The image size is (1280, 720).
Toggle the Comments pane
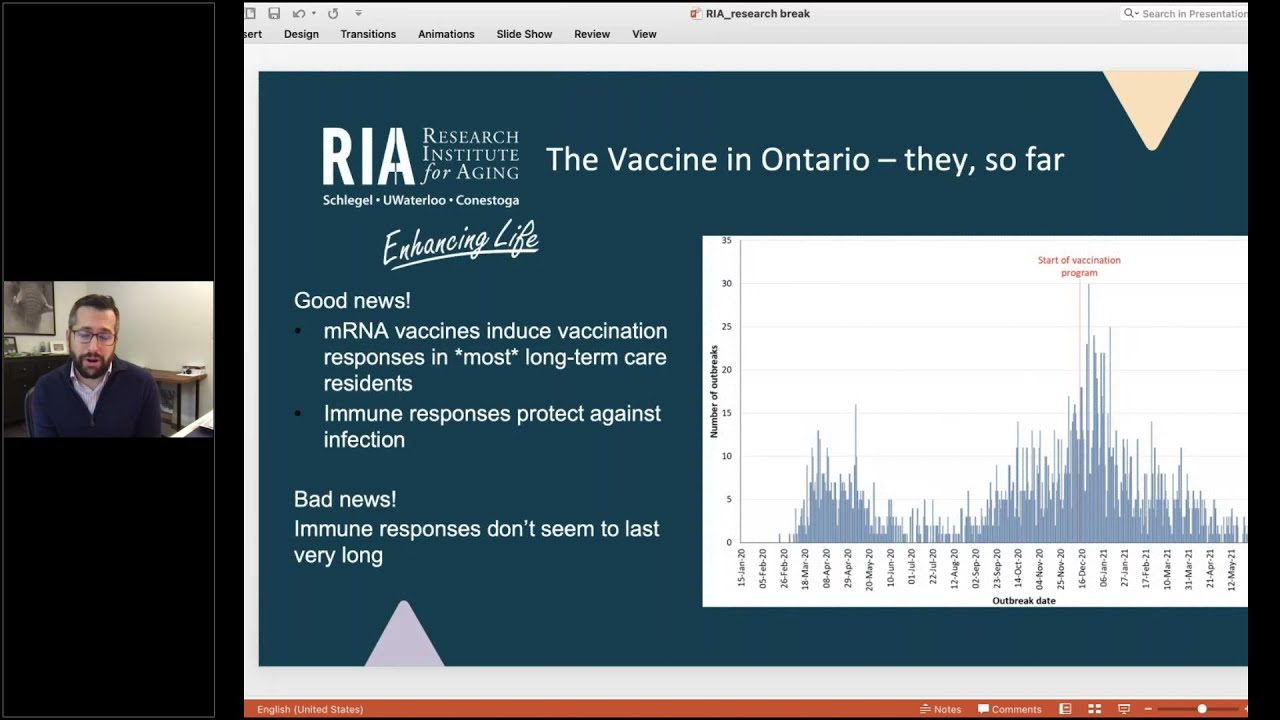(1009, 709)
